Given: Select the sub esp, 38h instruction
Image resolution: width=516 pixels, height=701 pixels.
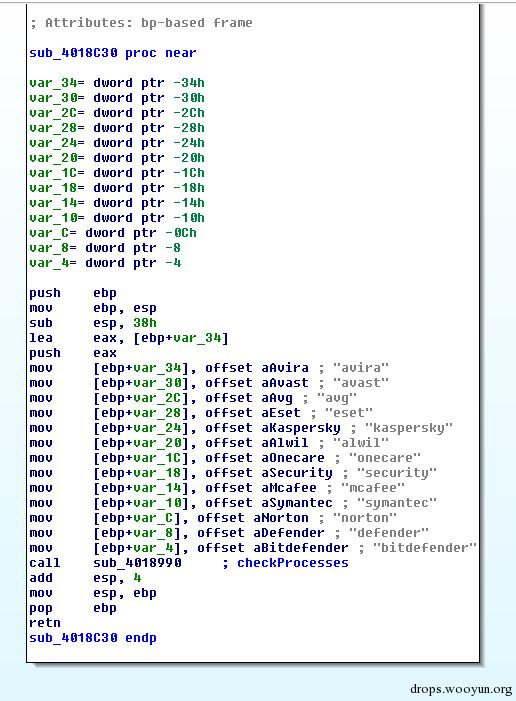Looking at the screenshot, I should (93, 323).
